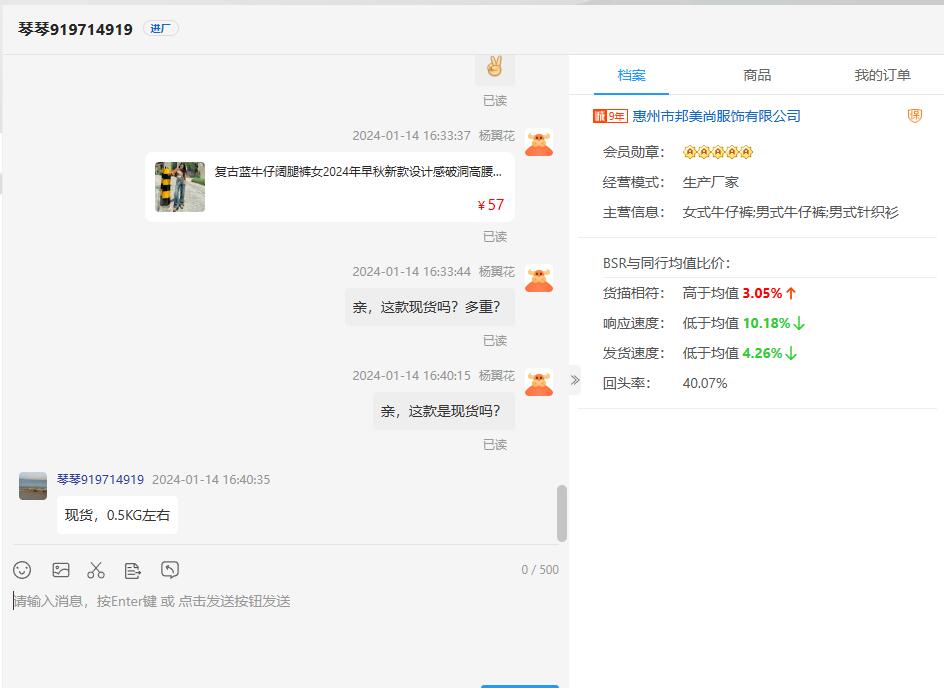
Task: Open product title 复古蓝牛仔阔腿裤女2024年
Action: tap(358, 172)
